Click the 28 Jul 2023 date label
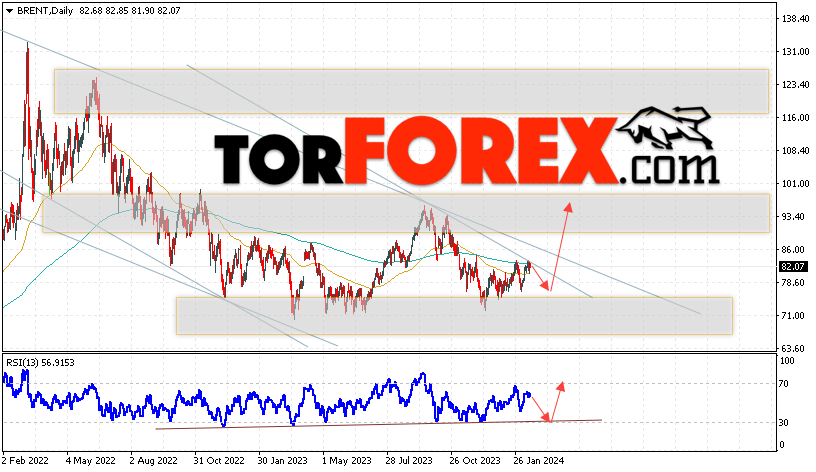Viewport: 816px width, 472px height. pyautogui.click(x=409, y=461)
